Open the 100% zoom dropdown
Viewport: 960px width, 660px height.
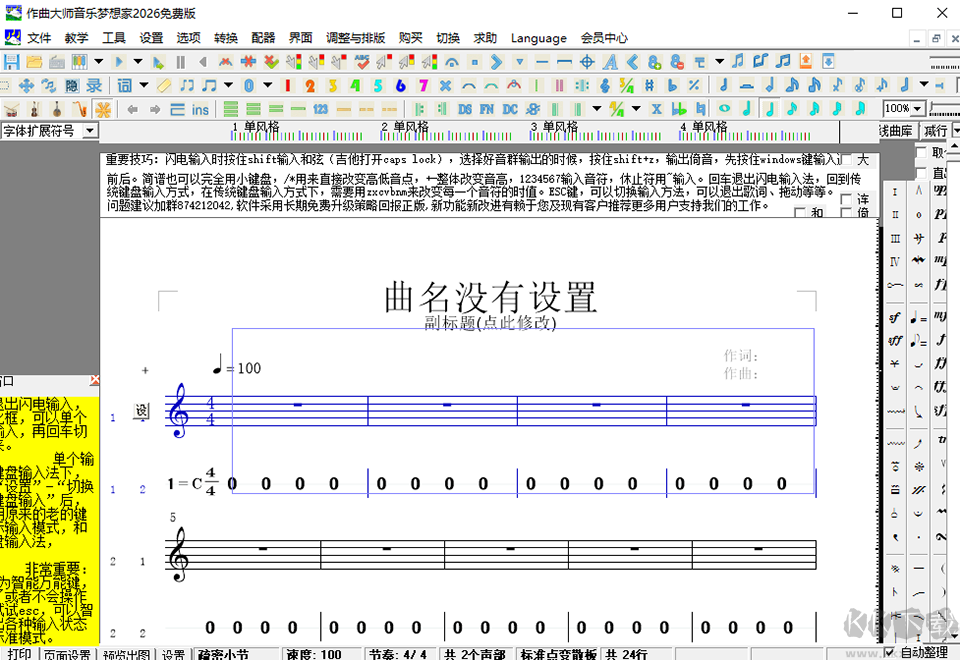point(917,109)
